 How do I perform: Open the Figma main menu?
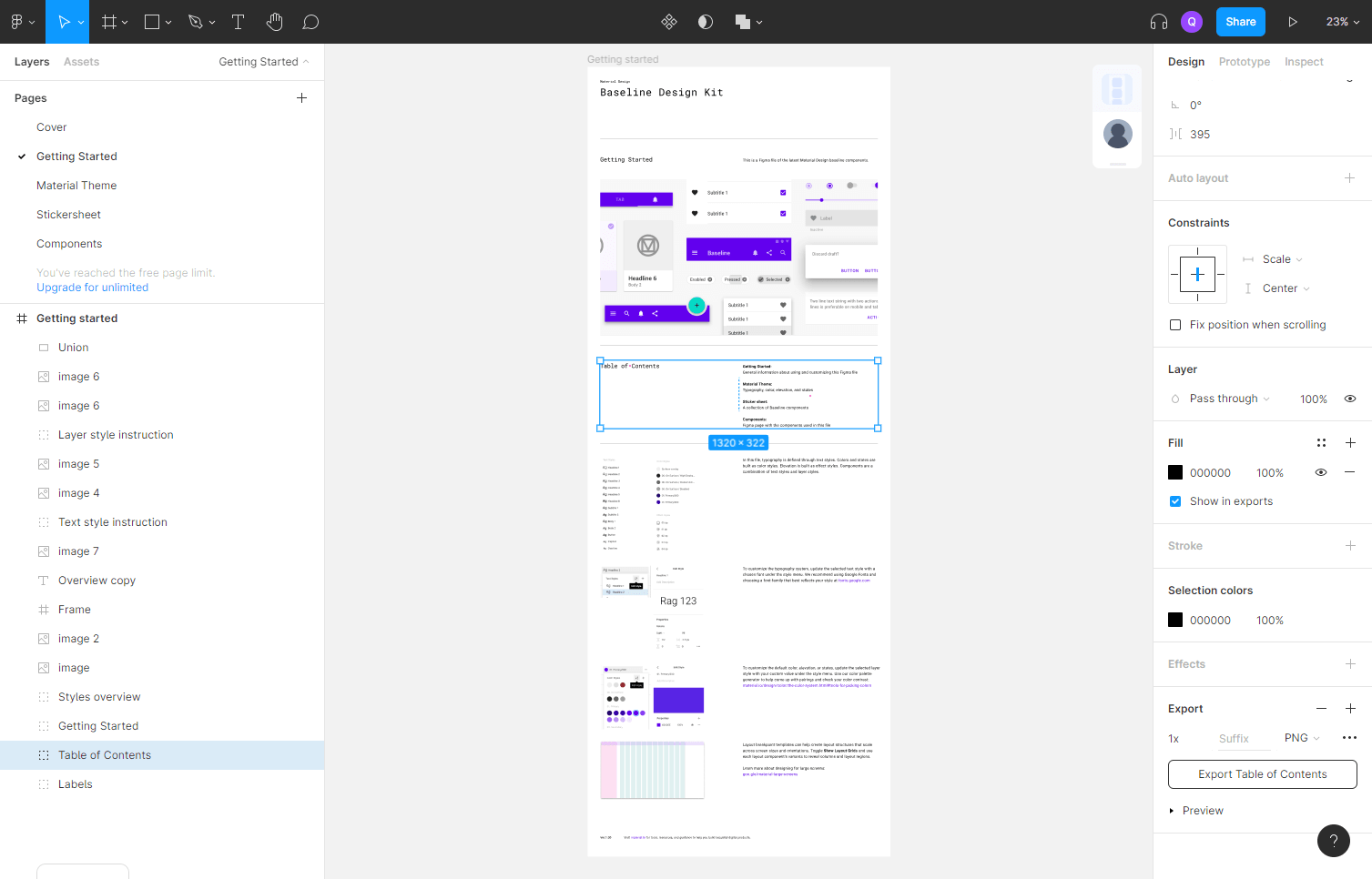[22, 22]
